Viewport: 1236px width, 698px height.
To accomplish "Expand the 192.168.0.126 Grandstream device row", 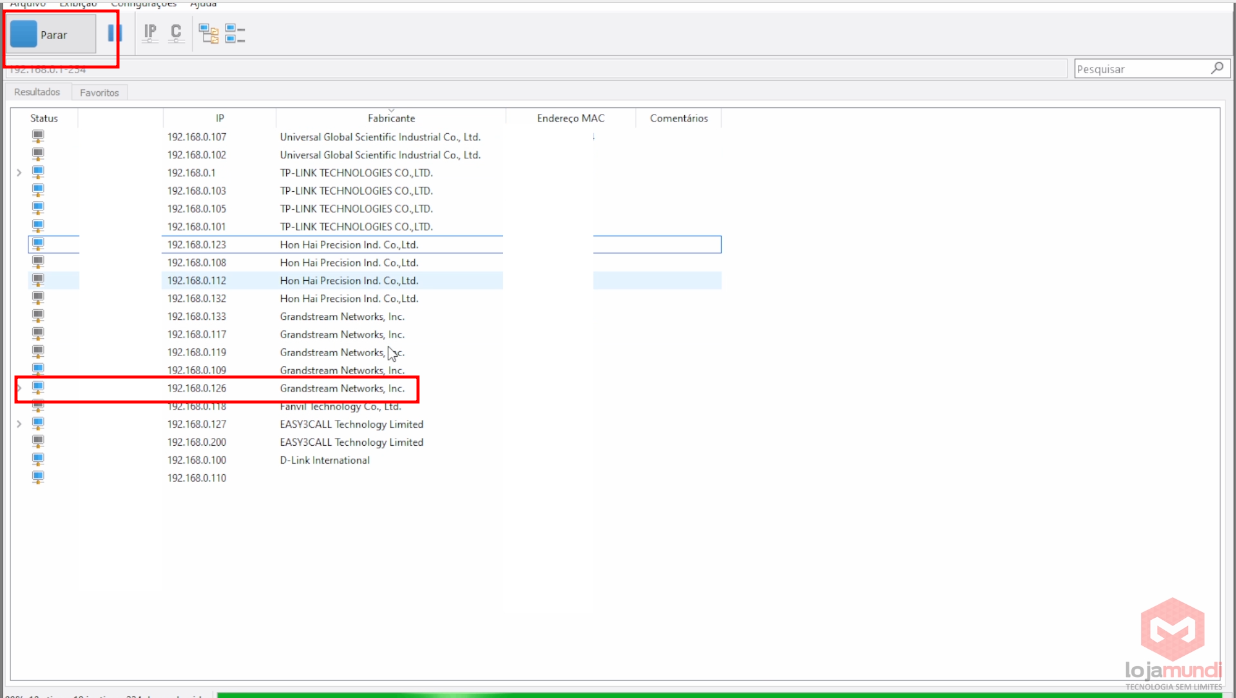I will click(19, 388).
